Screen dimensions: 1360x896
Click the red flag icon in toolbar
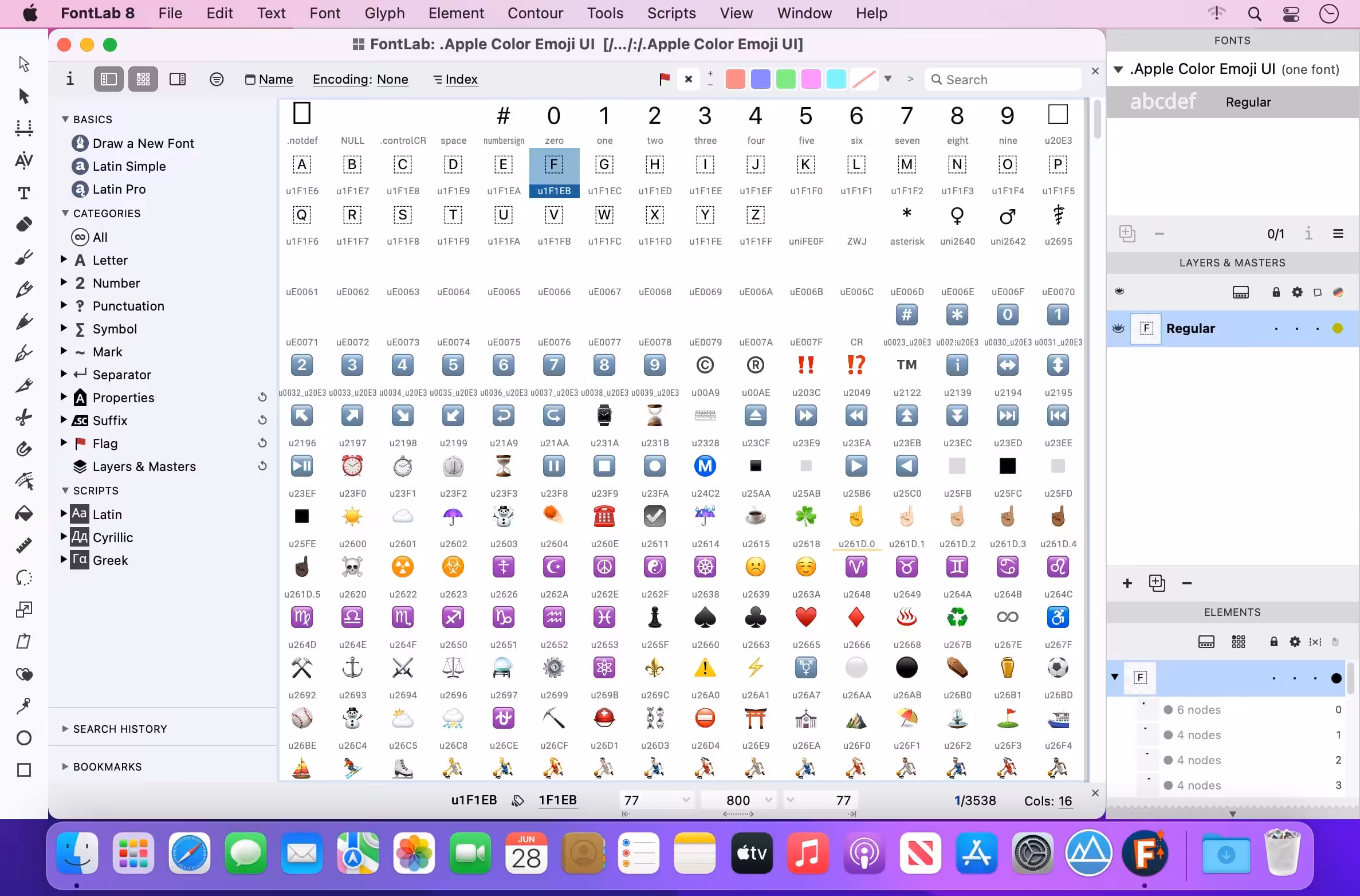(665, 79)
